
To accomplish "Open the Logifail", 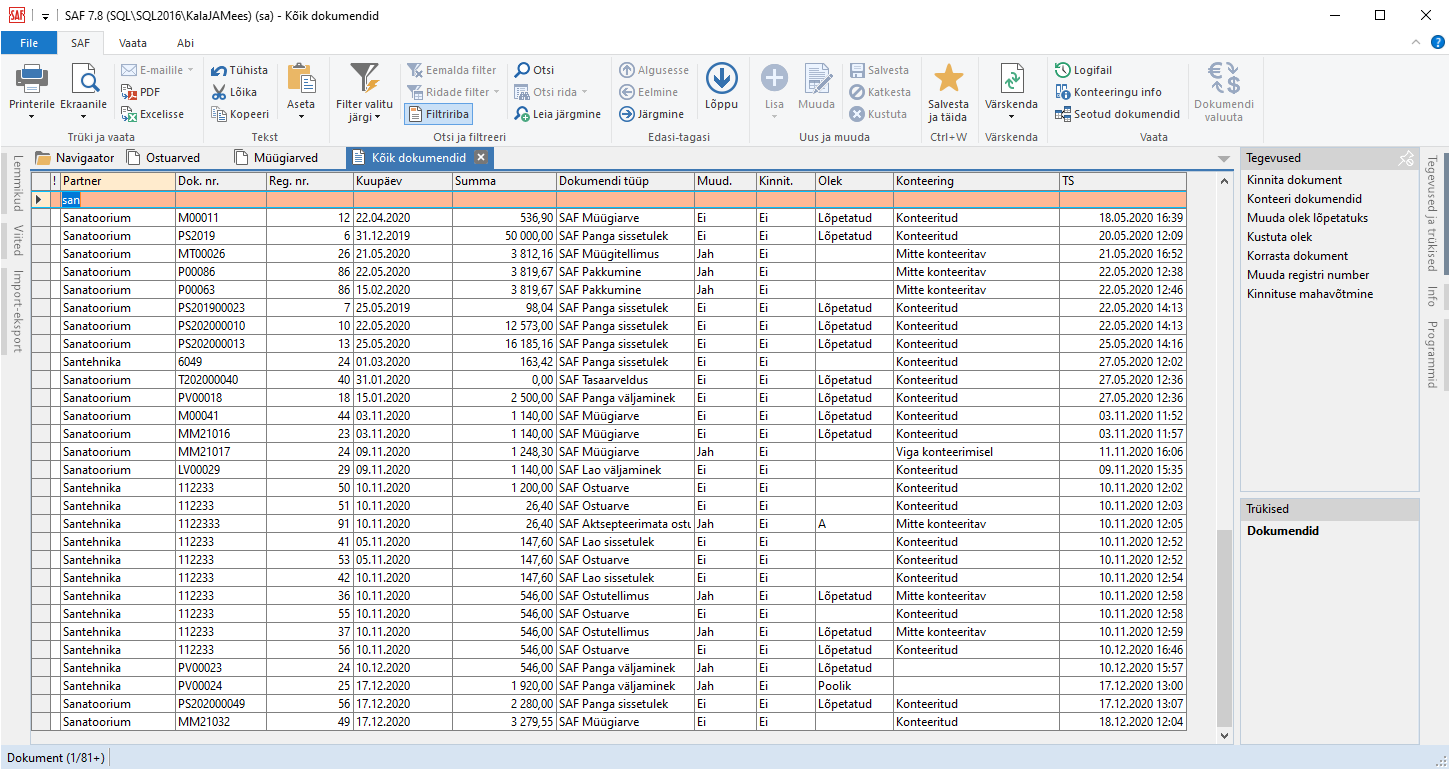I will (1083, 70).
